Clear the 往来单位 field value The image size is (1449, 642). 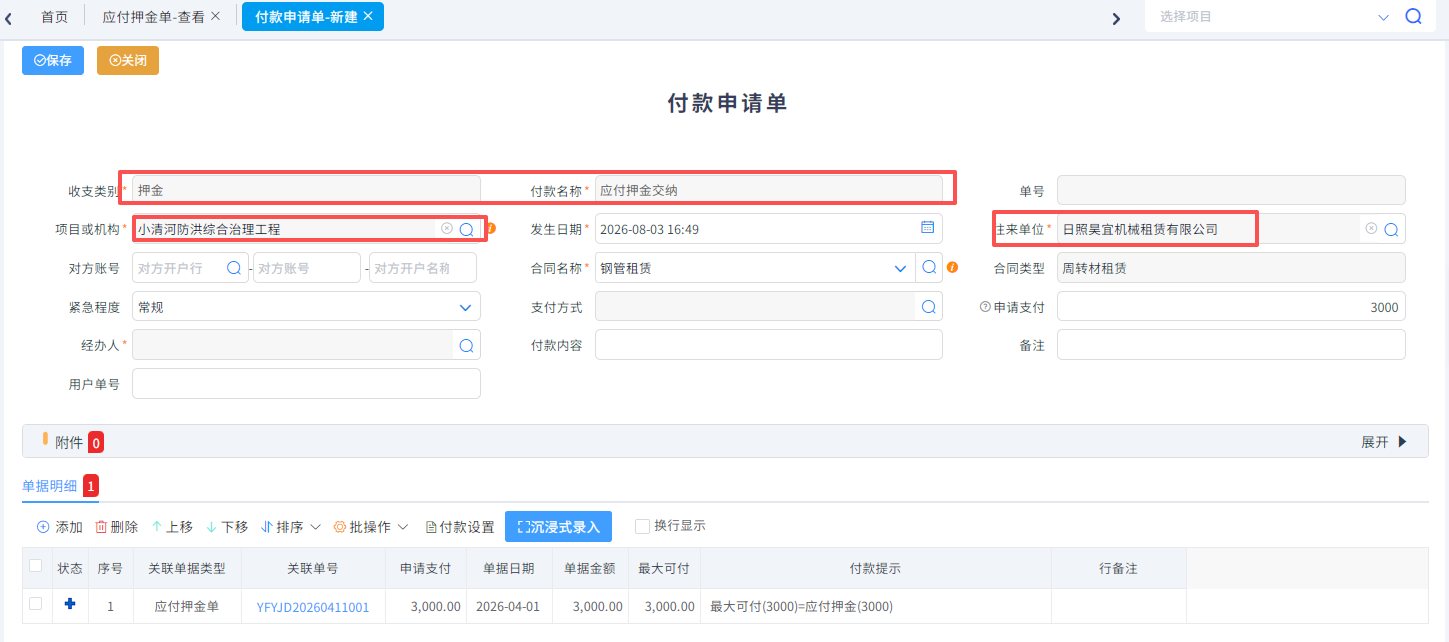click(1371, 228)
